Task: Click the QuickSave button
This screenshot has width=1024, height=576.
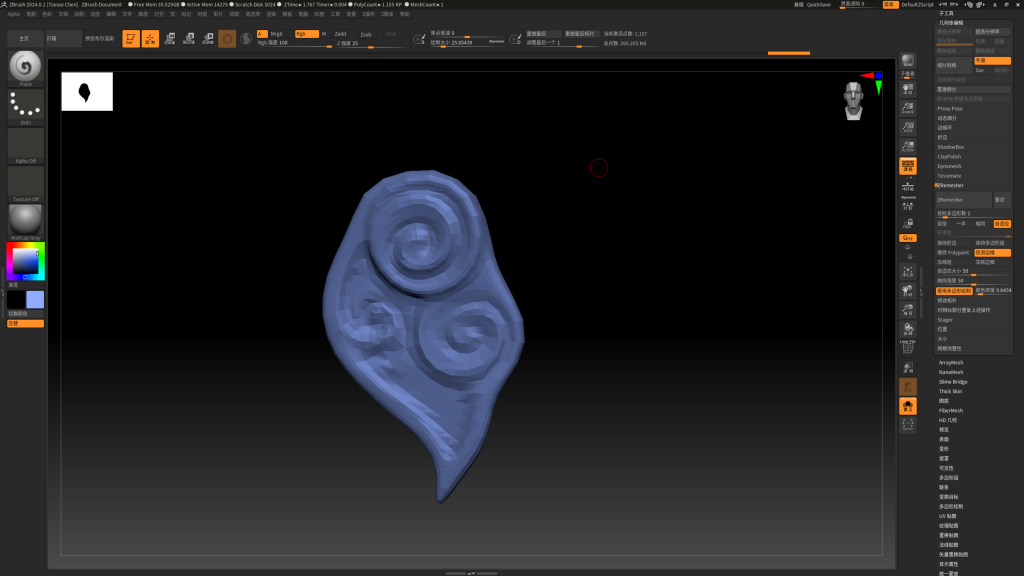Action: click(819, 5)
